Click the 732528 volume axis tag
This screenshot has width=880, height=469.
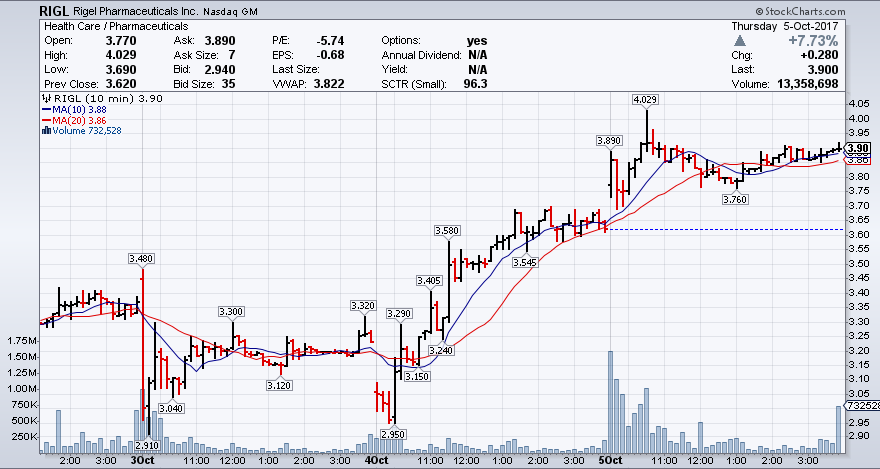860,406
